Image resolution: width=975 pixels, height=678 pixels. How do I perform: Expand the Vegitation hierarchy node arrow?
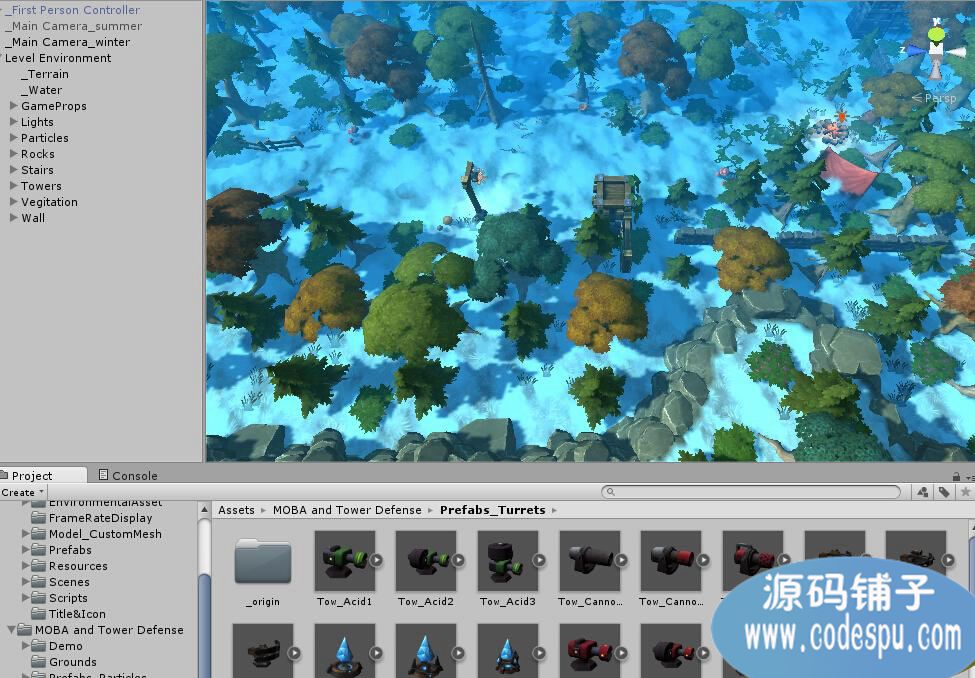tap(14, 202)
